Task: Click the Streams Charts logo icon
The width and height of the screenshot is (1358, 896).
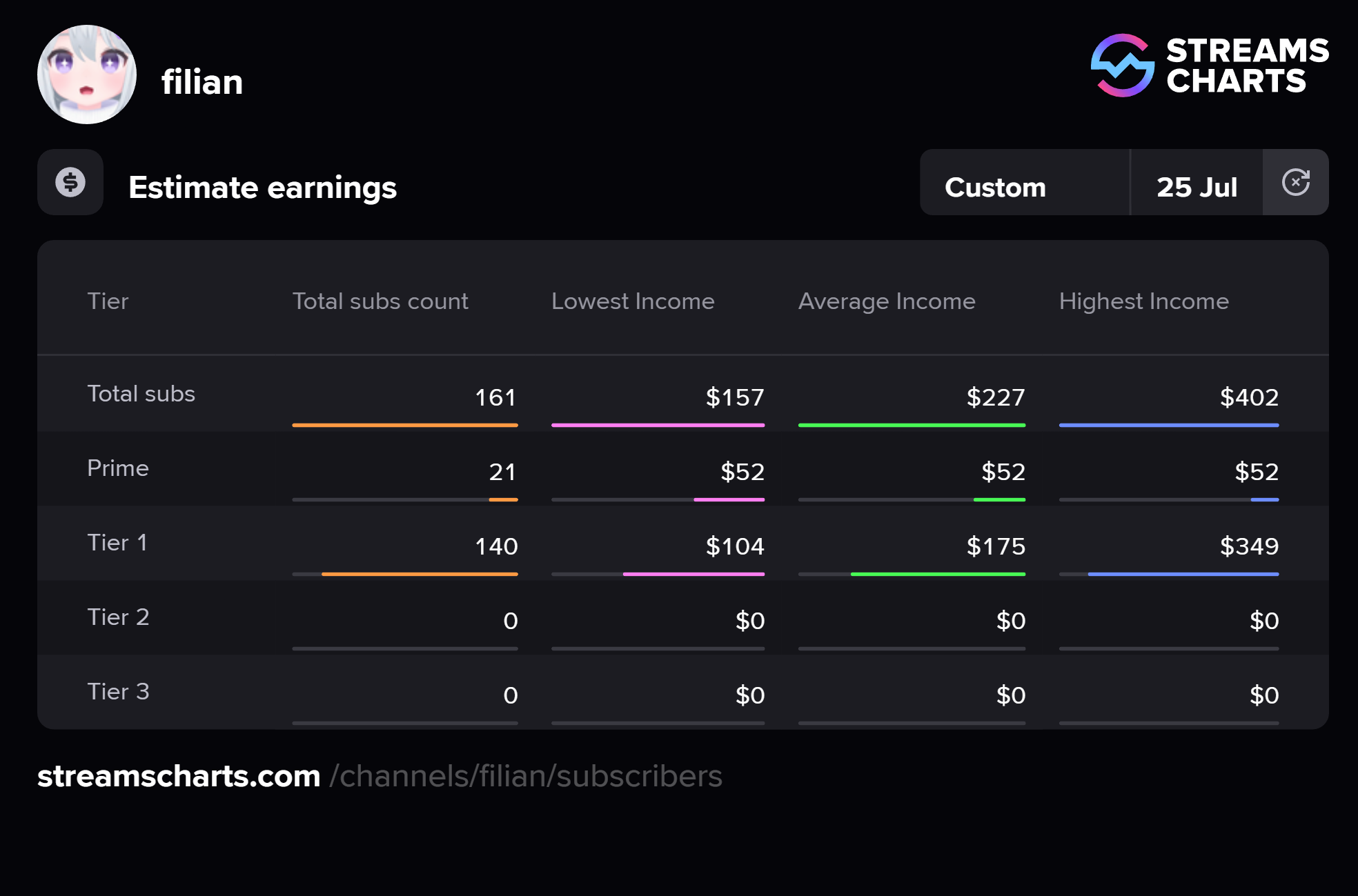Action: [1122, 66]
